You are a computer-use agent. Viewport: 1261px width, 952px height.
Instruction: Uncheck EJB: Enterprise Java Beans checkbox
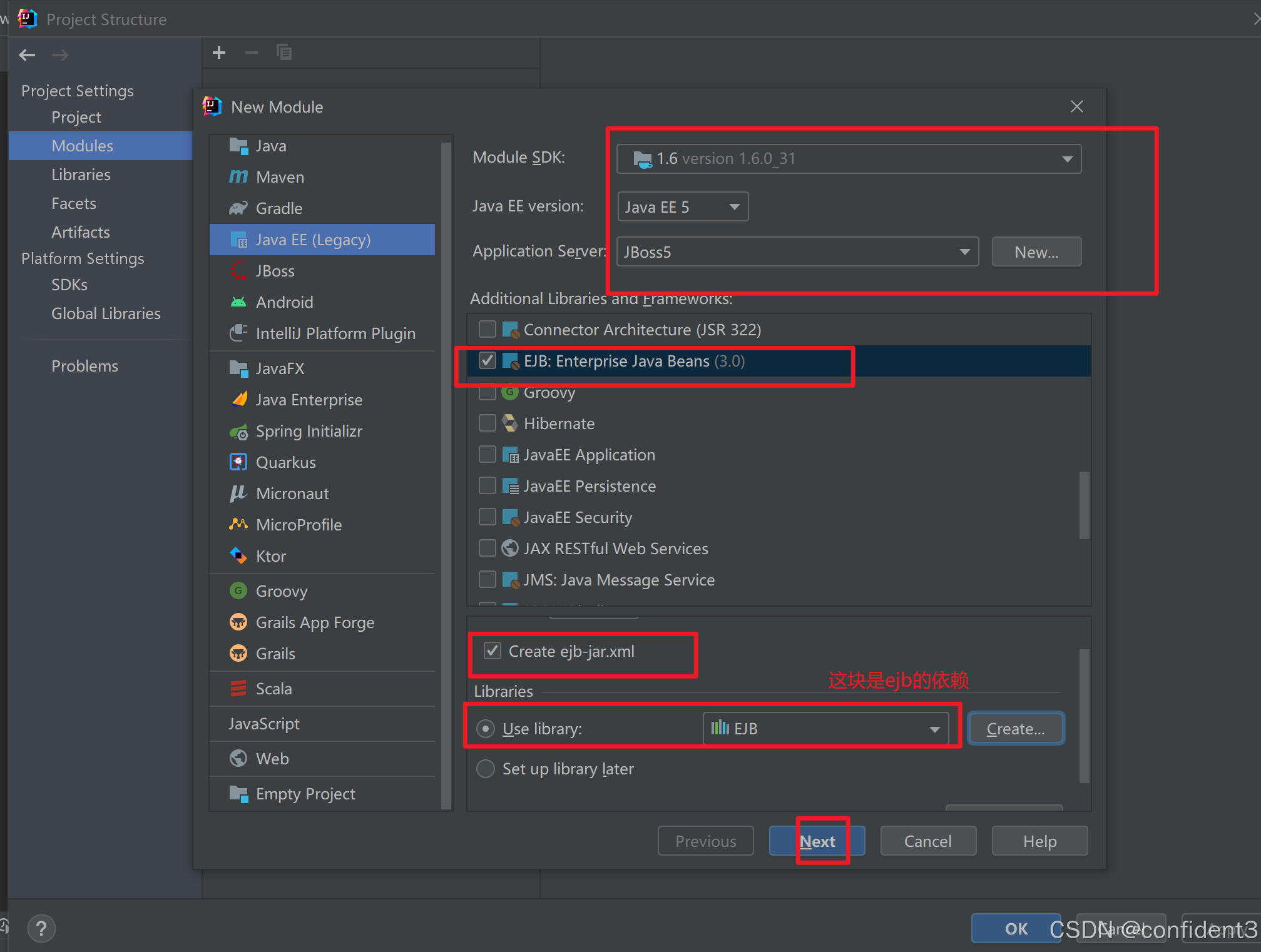[487, 361]
